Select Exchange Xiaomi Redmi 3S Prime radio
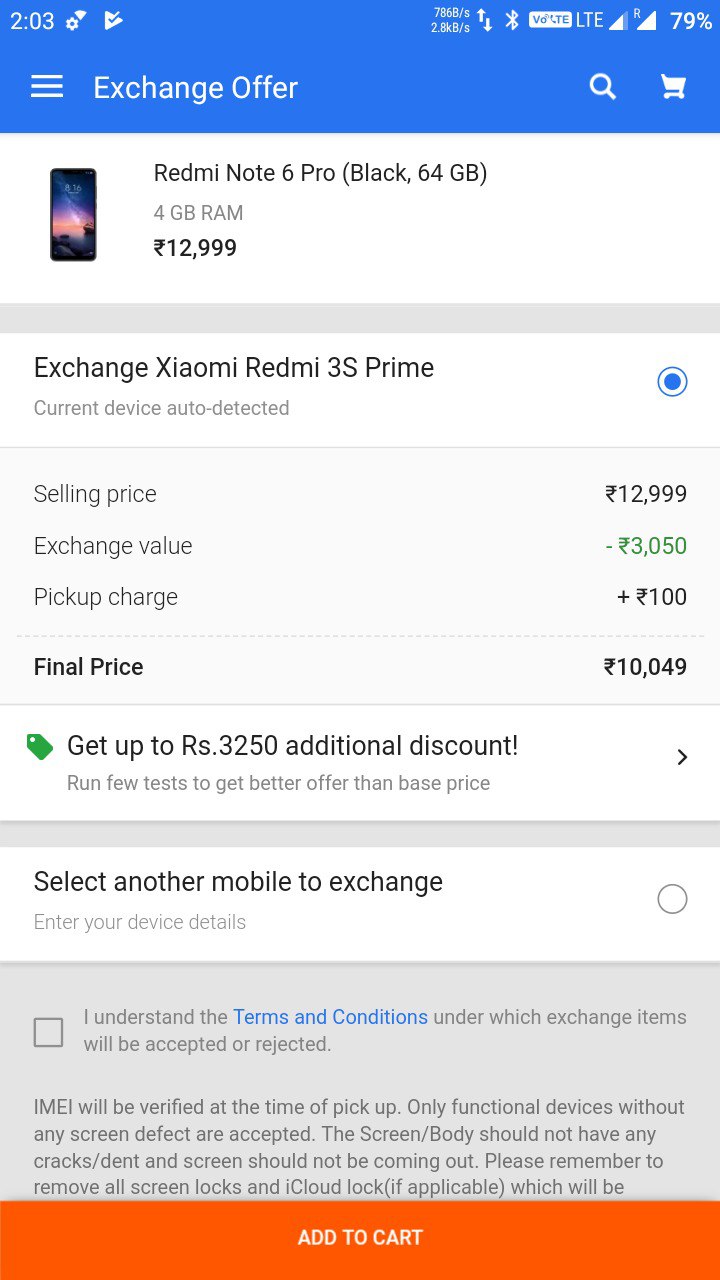The image size is (720, 1280). 672,382
